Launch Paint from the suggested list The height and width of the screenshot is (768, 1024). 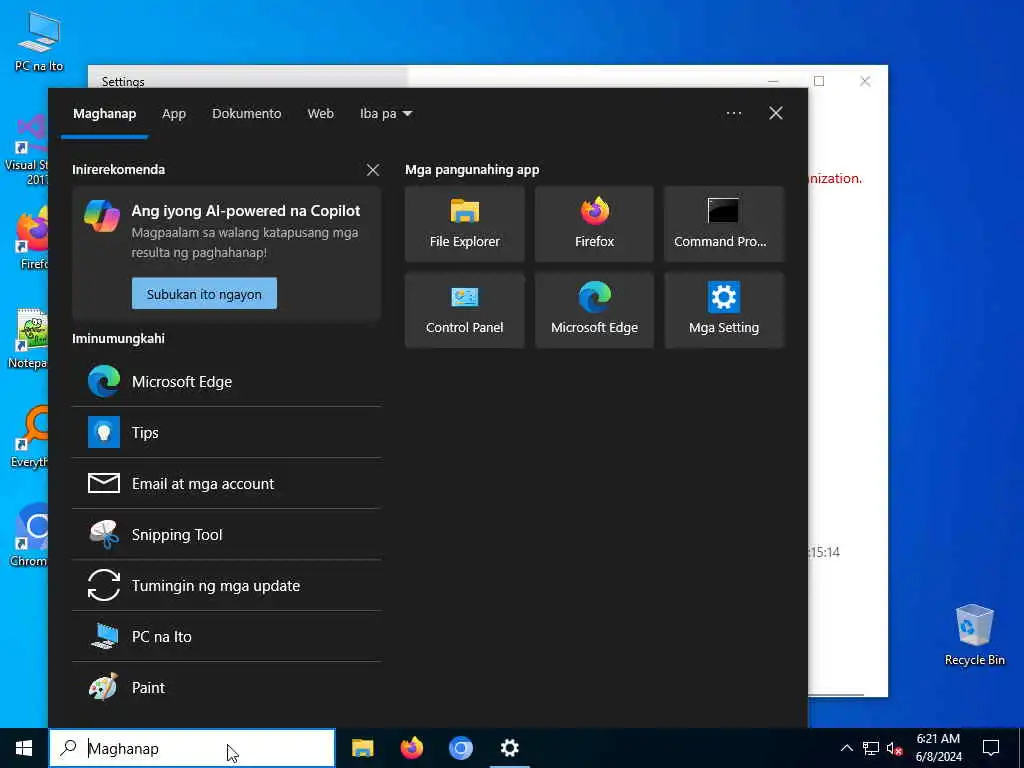pyautogui.click(x=226, y=687)
